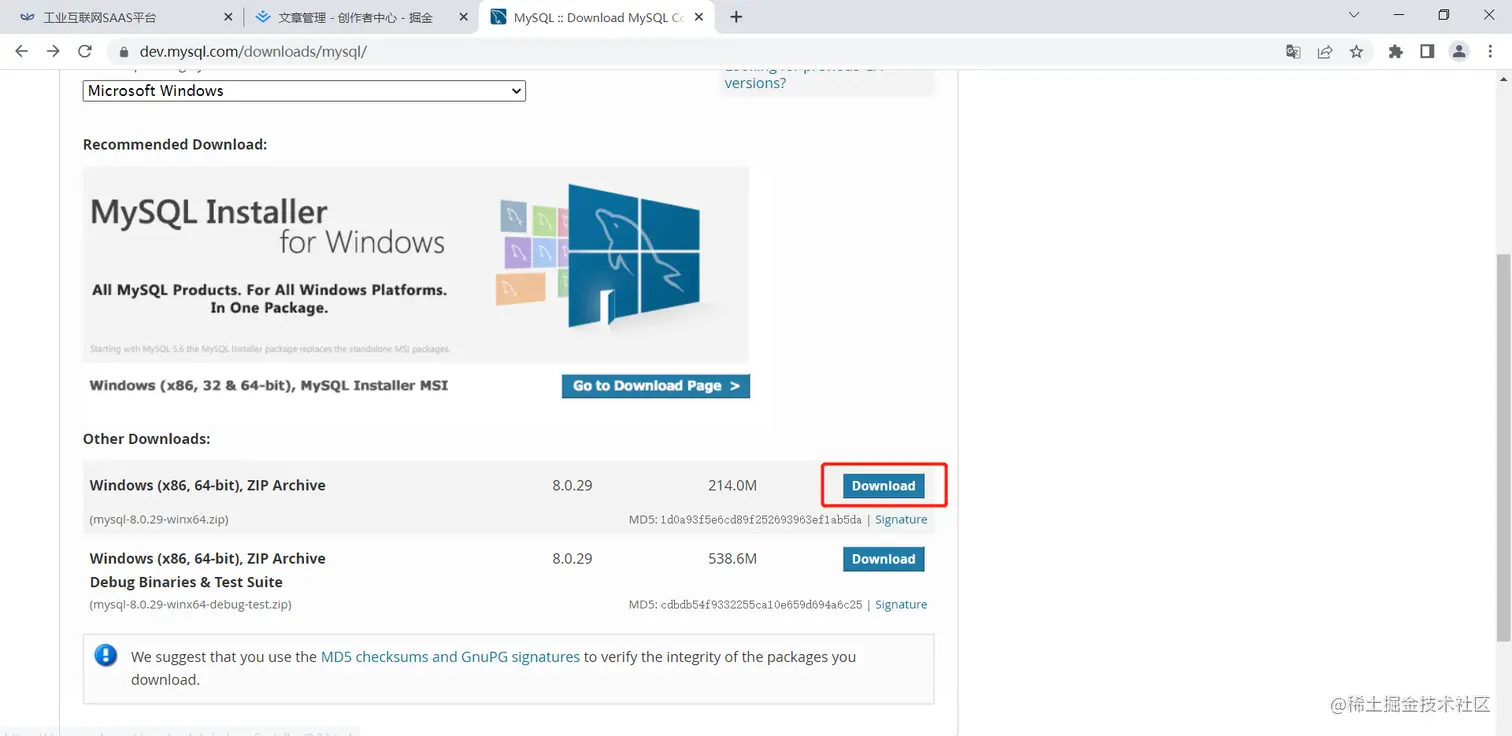The width and height of the screenshot is (1512, 736).
Task: Open the previous versions link
Action: pos(755,83)
